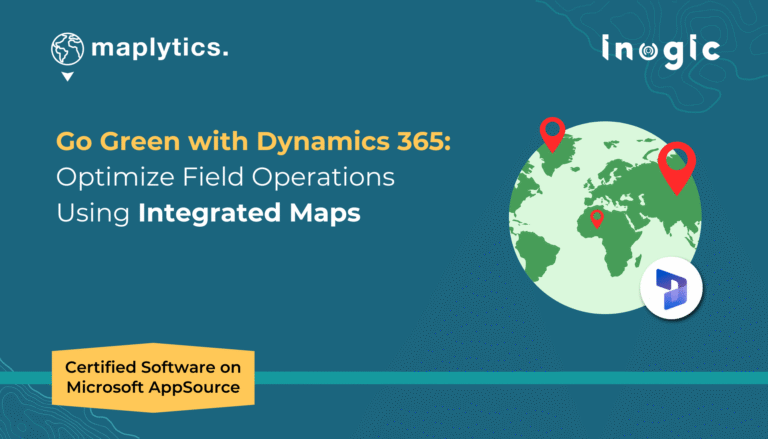
Task: Click the green globe illustration
Action: 605,218
